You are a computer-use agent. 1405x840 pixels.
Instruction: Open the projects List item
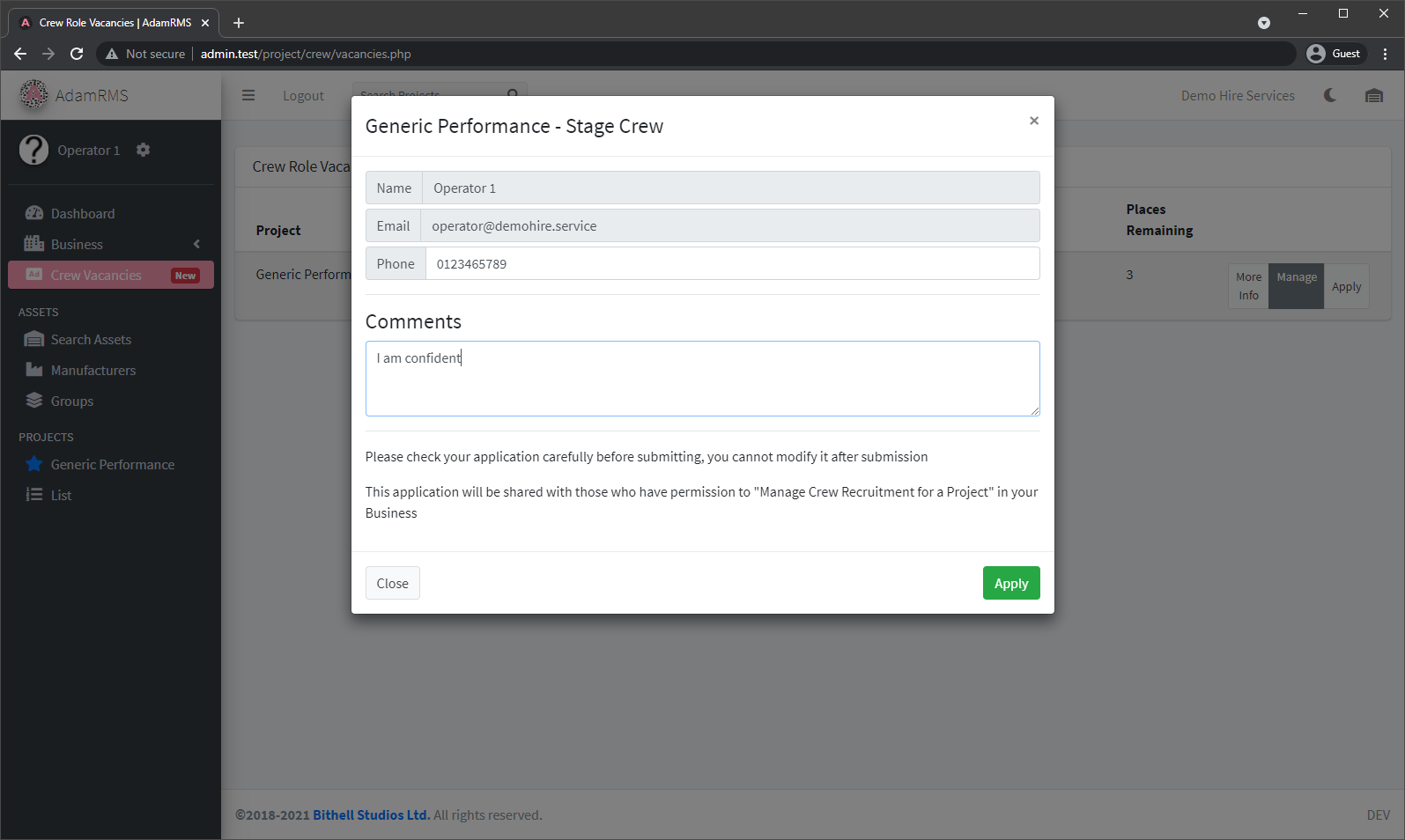[x=61, y=496]
